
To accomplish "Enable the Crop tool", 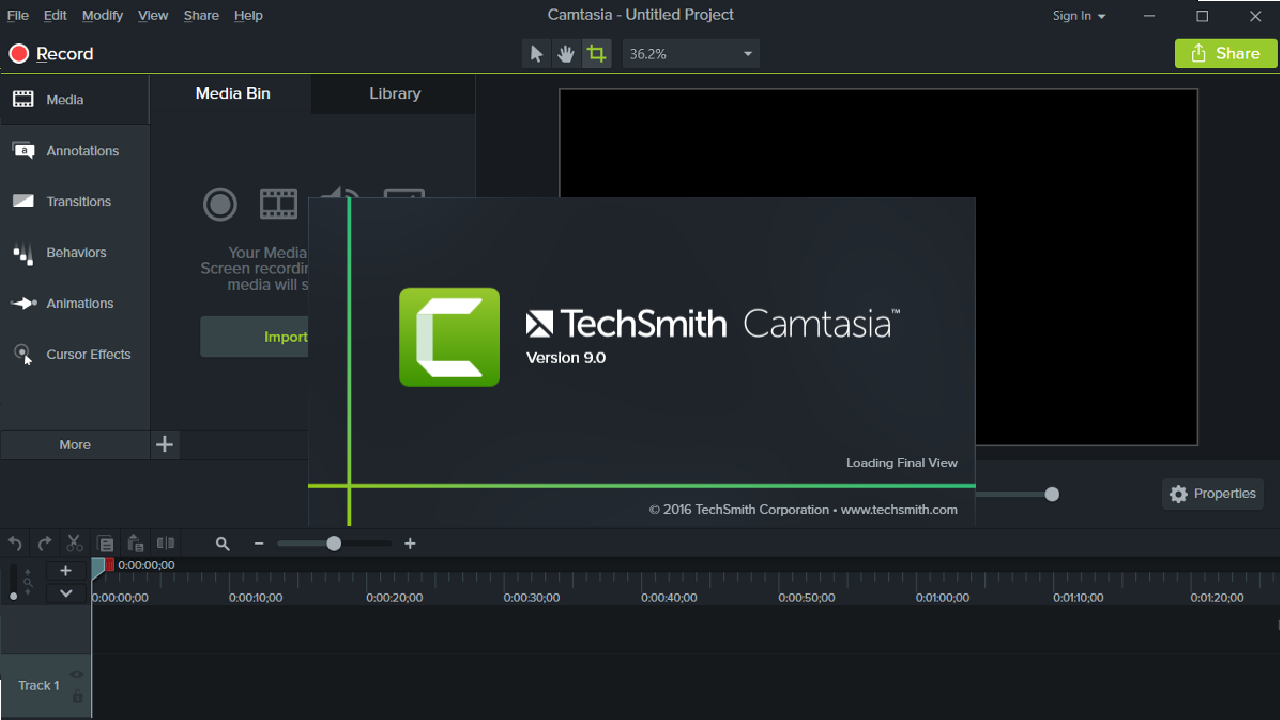I will (597, 54).
